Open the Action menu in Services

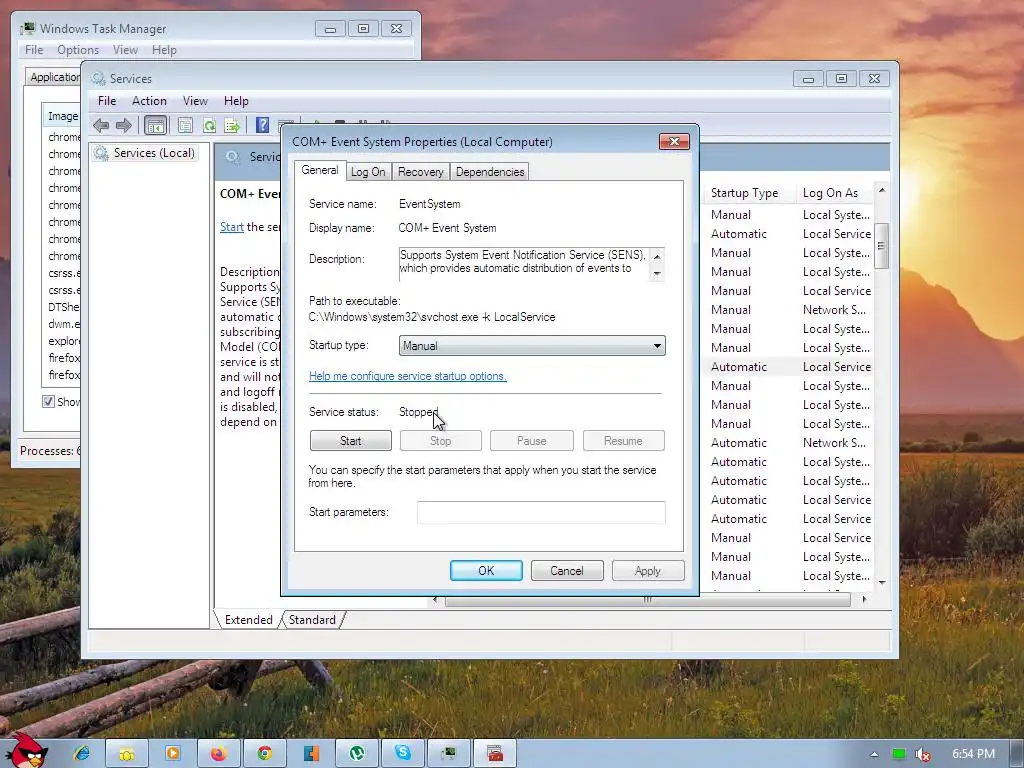(x=149, y=101)
